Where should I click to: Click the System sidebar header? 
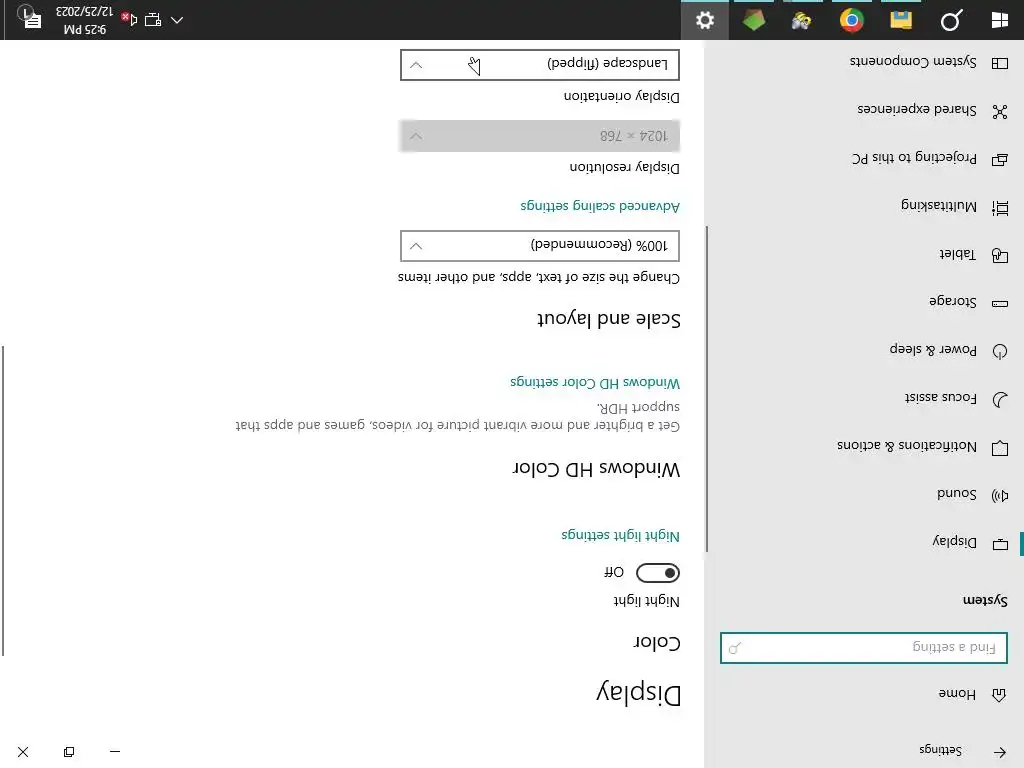985,600
